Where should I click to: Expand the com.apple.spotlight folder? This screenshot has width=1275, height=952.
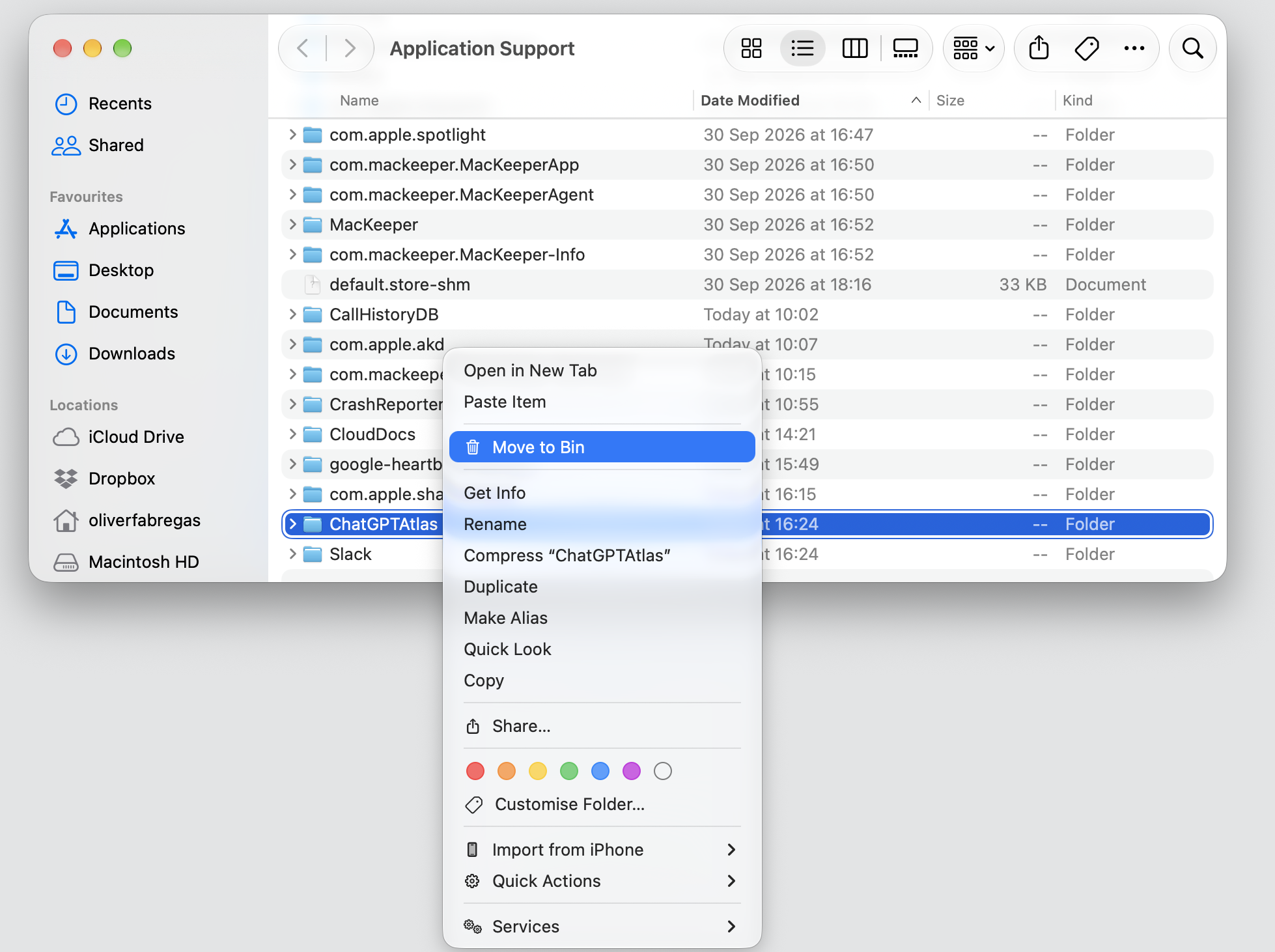pos(292,135)
